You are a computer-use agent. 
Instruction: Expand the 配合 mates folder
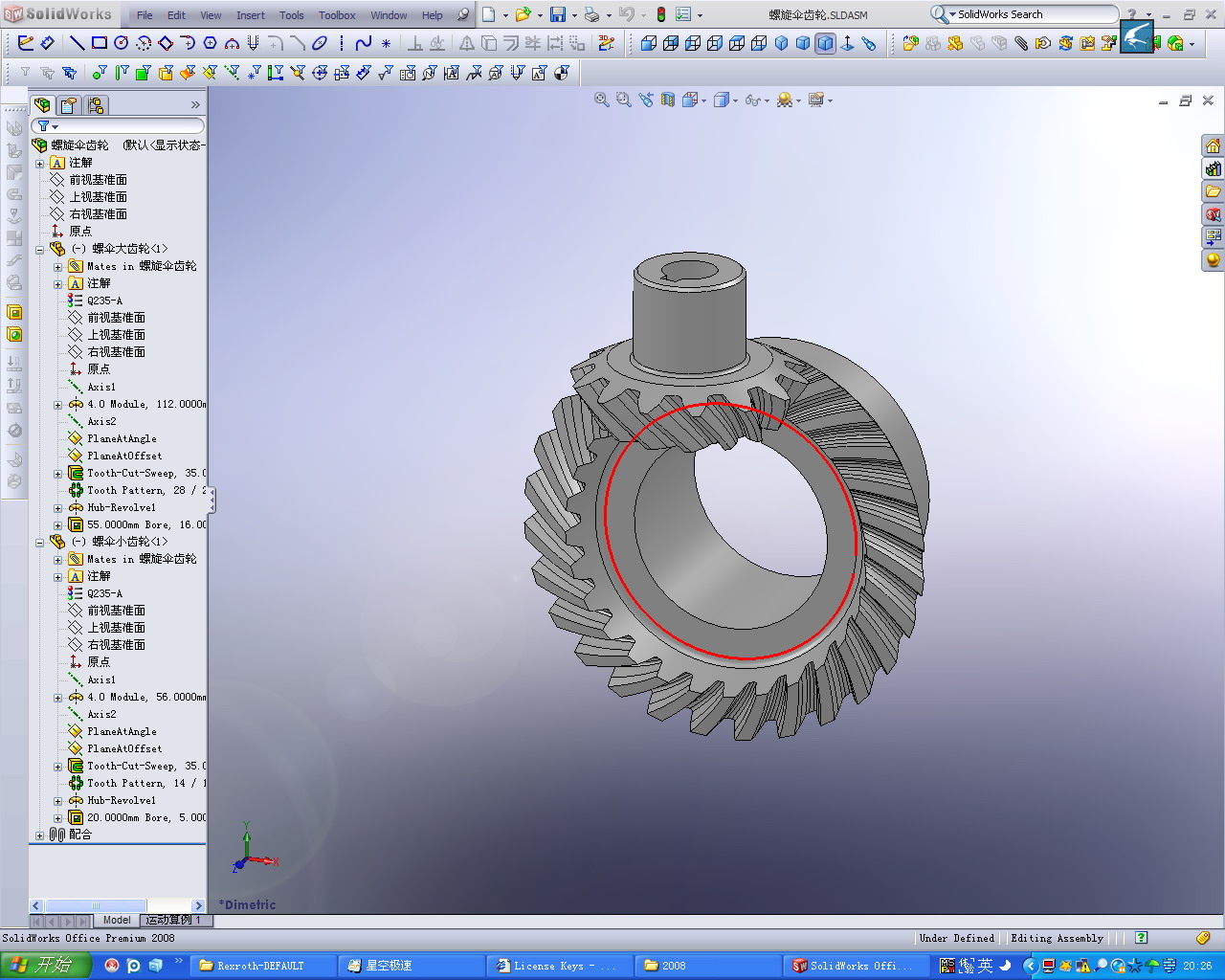(x=38, y=834)
